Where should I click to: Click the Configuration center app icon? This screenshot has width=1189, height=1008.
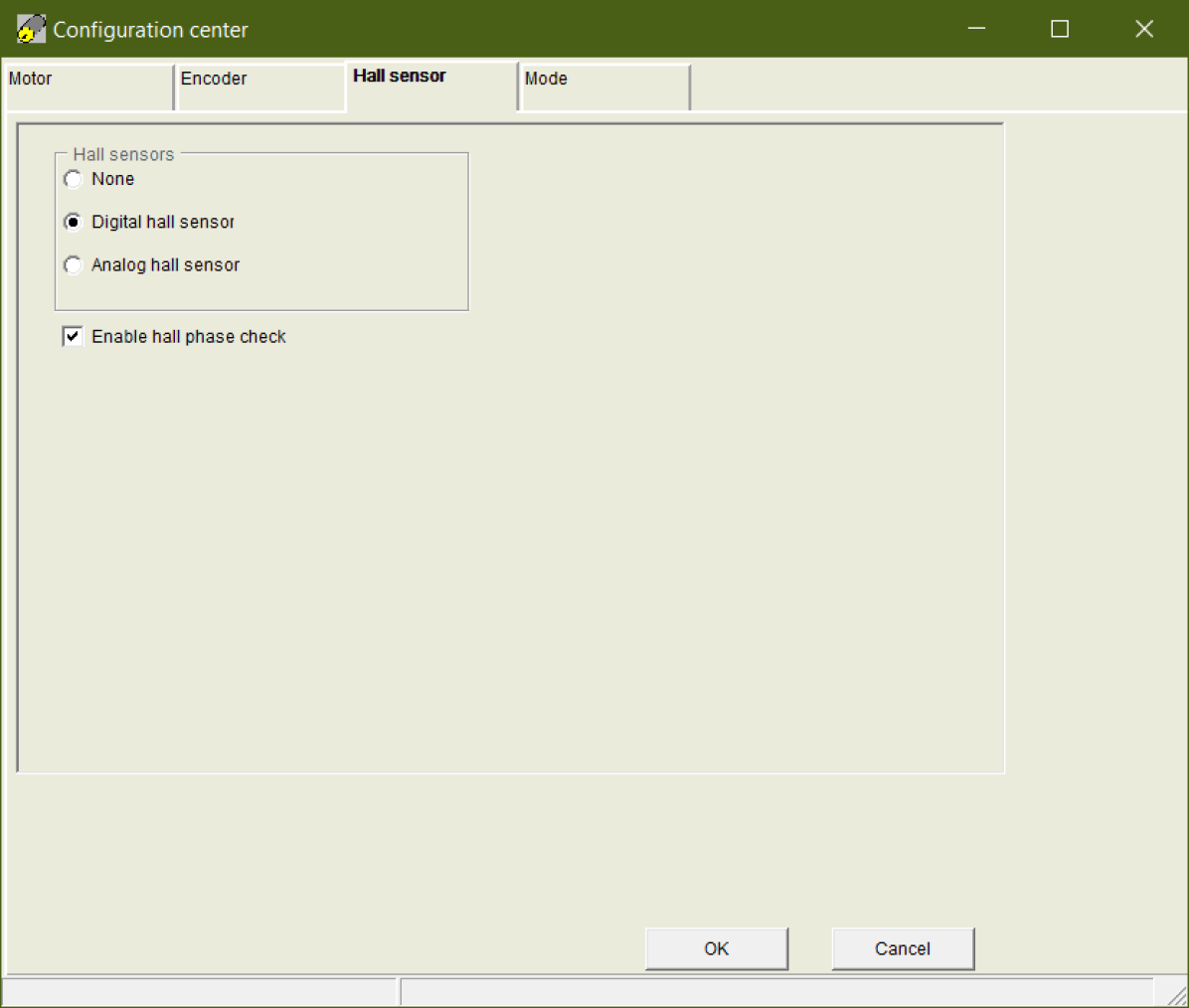coord(31,30)
